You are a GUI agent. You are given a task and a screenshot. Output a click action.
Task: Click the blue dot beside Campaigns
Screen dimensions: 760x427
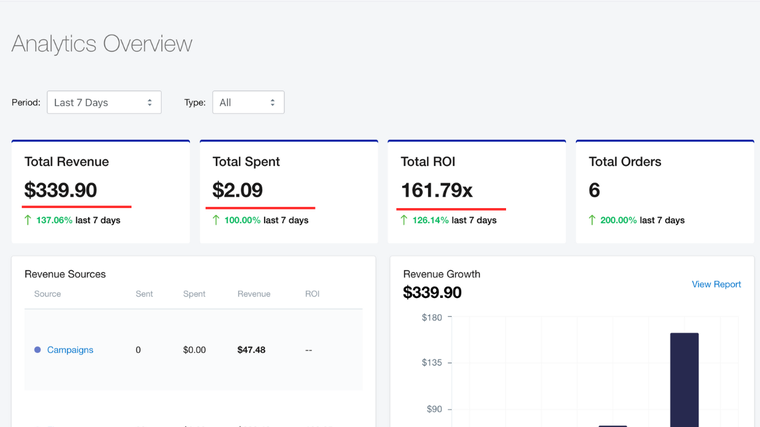coord(37,349)
